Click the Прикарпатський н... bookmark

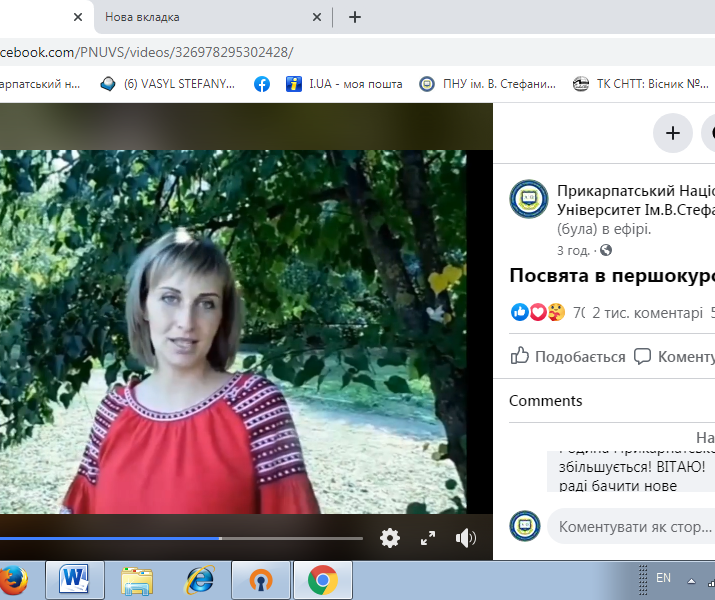tap(40, 84)
